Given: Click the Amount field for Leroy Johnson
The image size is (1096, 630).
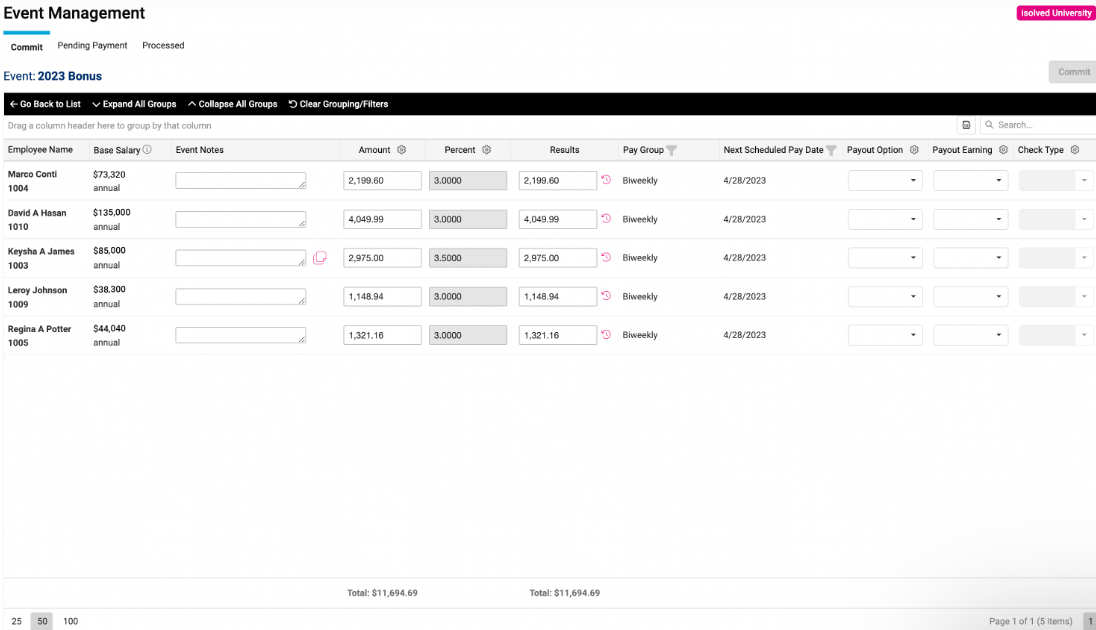Looking at the screenshot, I should click(x=382, y=297).
